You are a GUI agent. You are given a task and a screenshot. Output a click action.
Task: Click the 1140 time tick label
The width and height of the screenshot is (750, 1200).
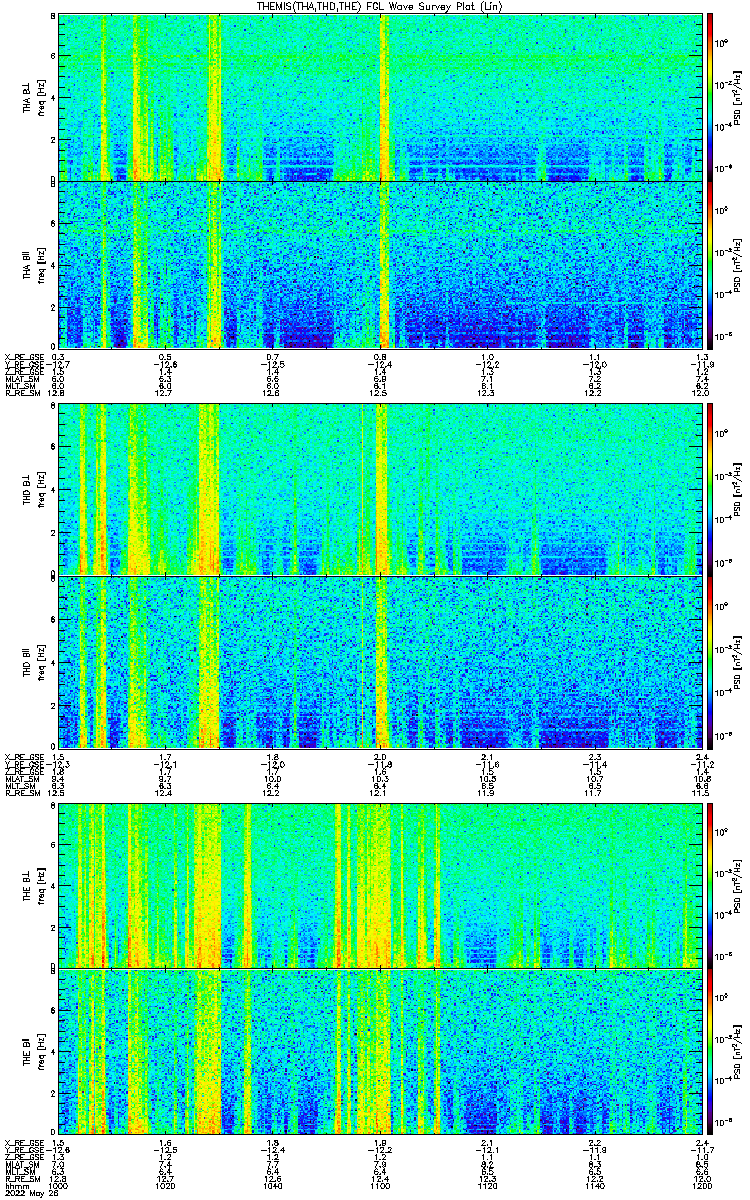pos(596,1186)
